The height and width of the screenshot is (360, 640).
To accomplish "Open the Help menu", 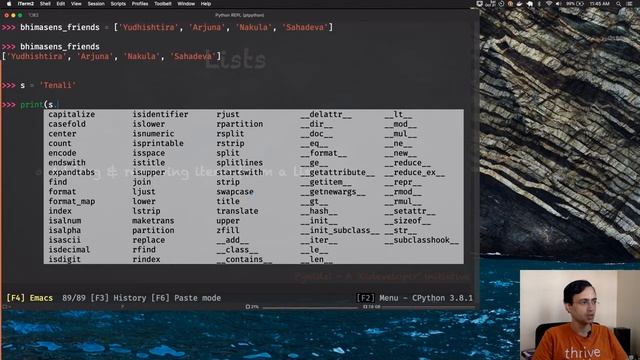I will pyautogui.click(x=206, y=4).
